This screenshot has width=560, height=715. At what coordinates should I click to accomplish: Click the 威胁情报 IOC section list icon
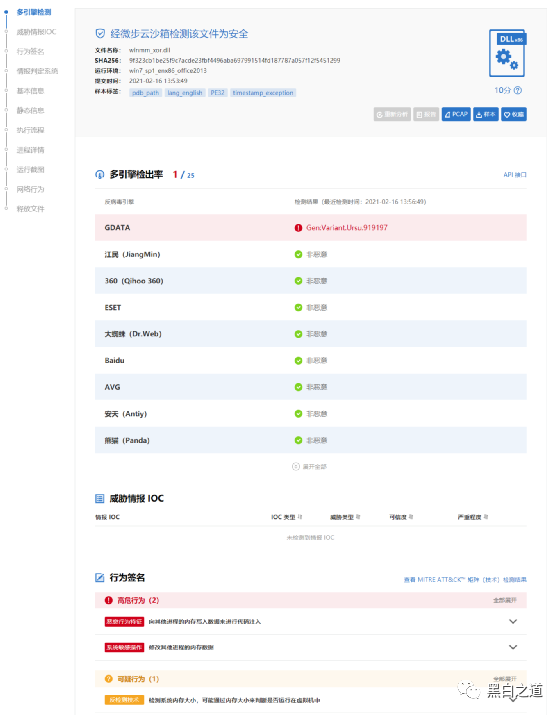pyautogui.click(x=99, y=498)
